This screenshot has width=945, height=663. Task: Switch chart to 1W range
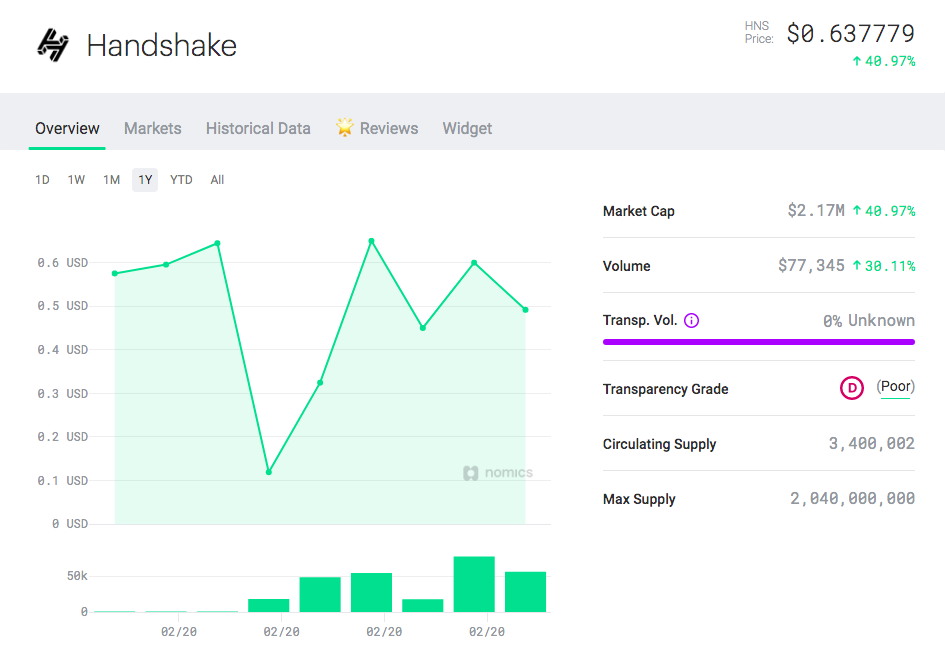coord(76,180)
